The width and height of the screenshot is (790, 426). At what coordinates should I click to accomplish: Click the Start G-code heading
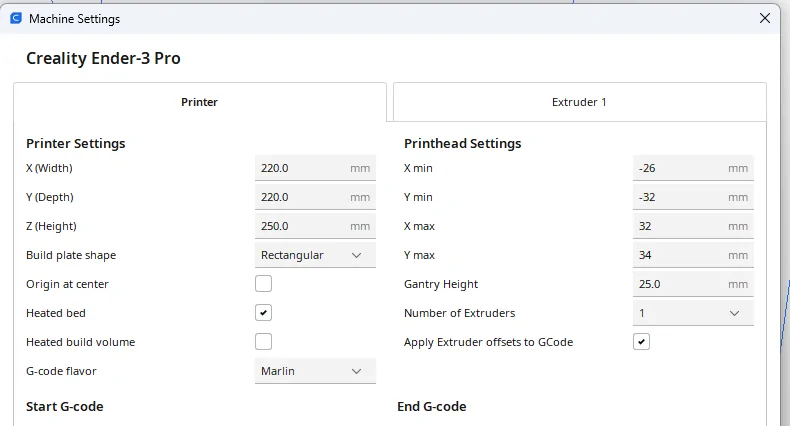(64, 406)
